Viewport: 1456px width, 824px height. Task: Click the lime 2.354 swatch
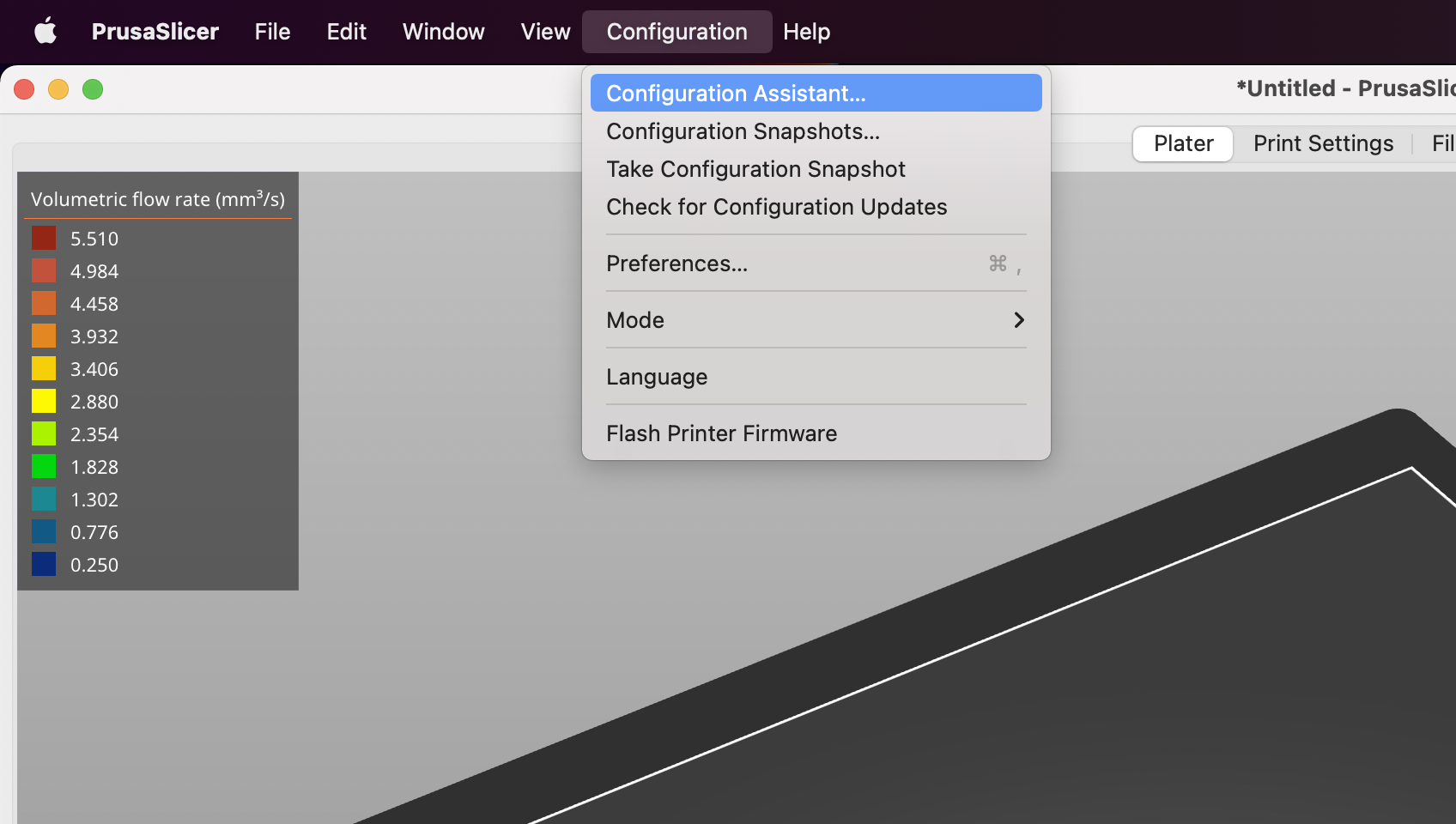(44, 433)
